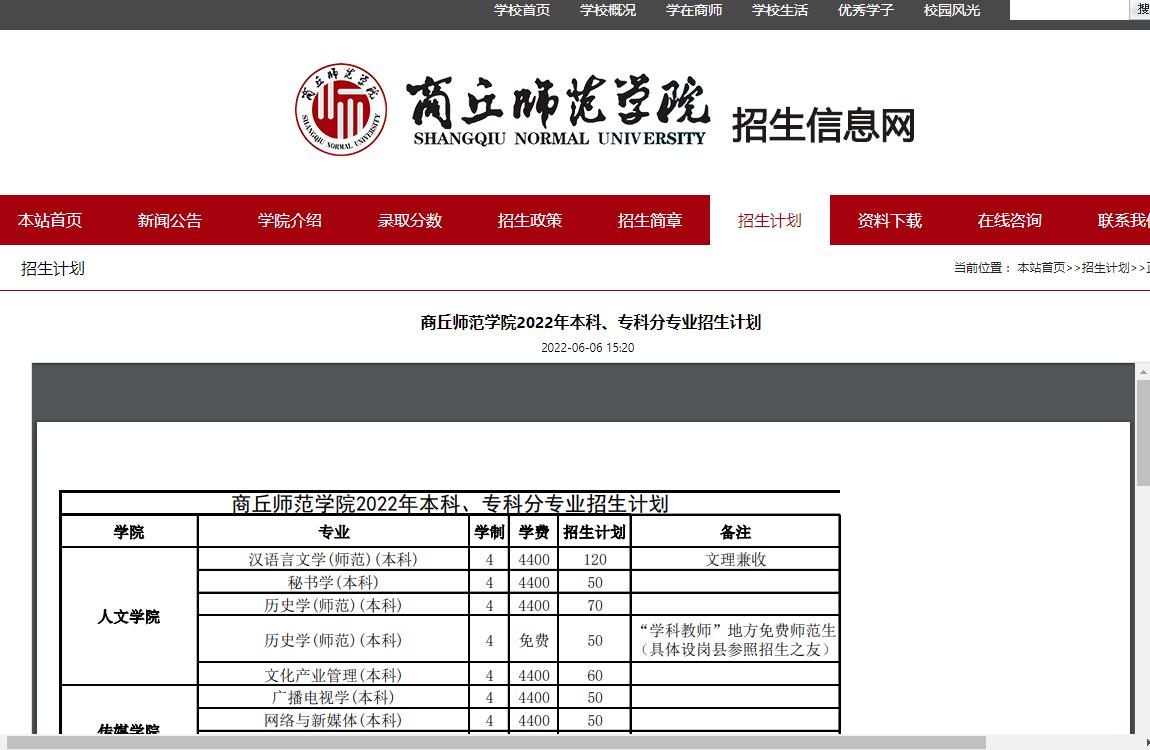The height and width of the screenshot is (750, 1150).
Task: Open 学院介绍 navigation tab
Action: pos(290,220)
